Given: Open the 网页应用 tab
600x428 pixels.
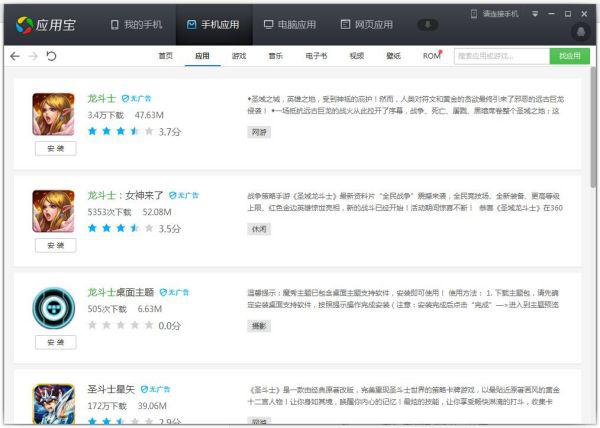Looking at the screenshot, I should (367, 25).
